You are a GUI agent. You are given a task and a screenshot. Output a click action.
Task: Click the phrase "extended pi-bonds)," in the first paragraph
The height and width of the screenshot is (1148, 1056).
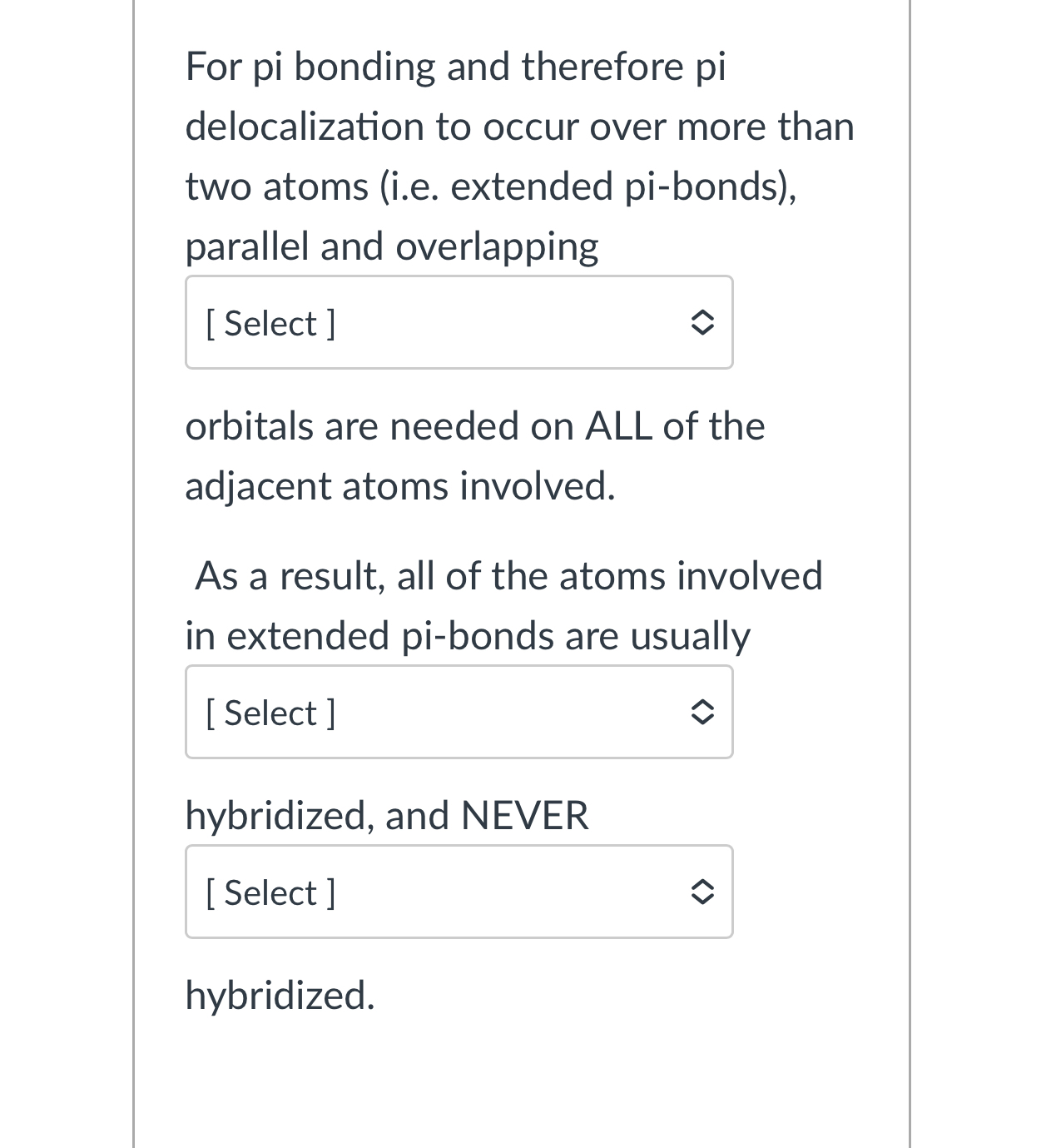pos(622,186)
